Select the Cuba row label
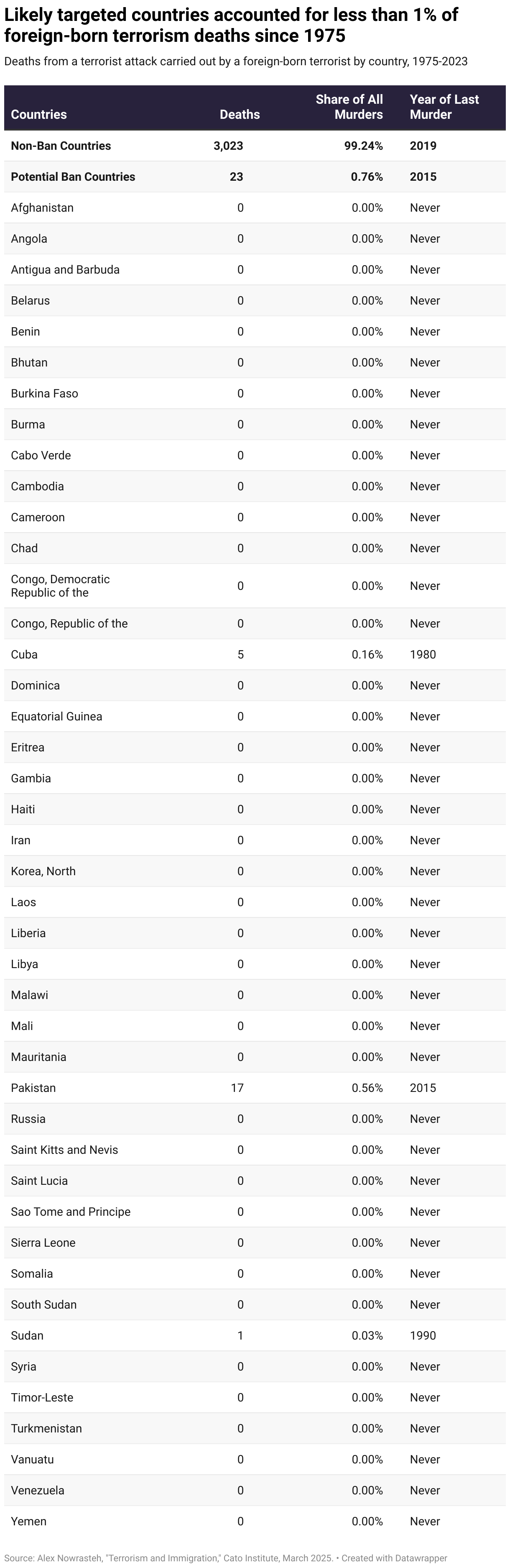Viewport: 510px width, 1568px height. tap(24, 654)
